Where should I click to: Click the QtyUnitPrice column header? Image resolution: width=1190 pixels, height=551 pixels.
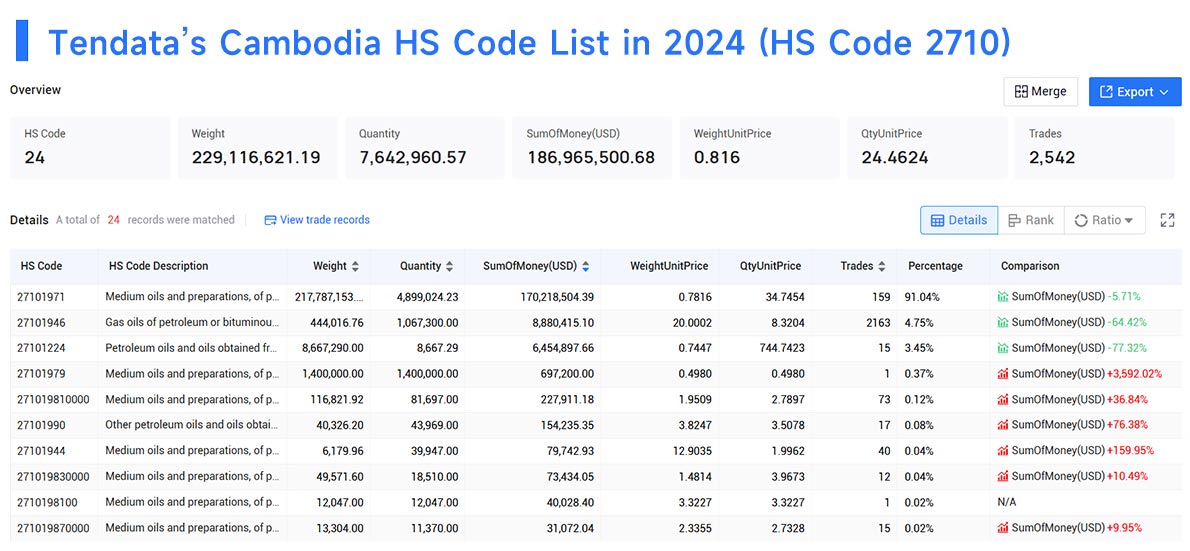[x=770, y=266]
